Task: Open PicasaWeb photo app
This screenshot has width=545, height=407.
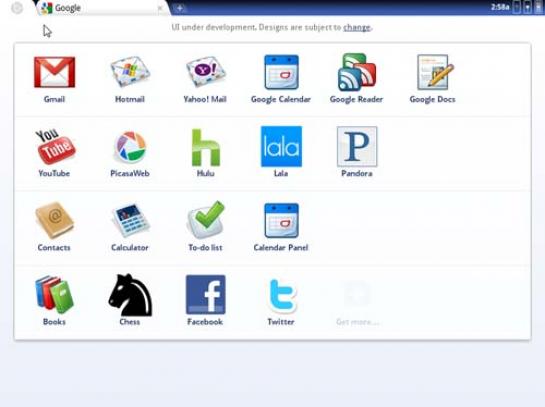Action: (x=130, y=147)
